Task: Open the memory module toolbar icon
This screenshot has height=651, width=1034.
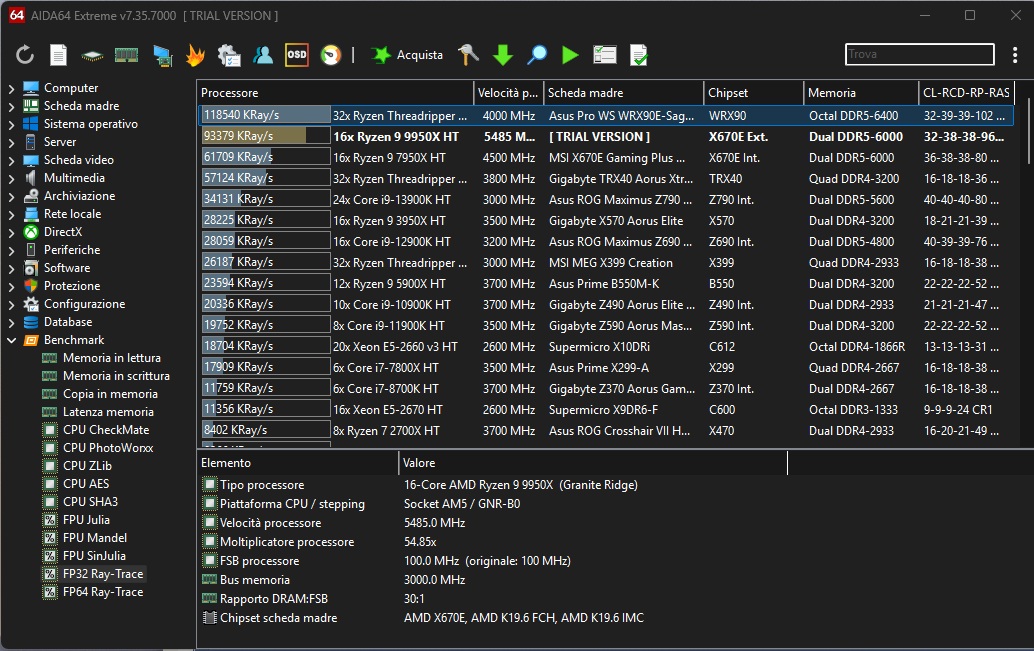Action: point(127,55)
